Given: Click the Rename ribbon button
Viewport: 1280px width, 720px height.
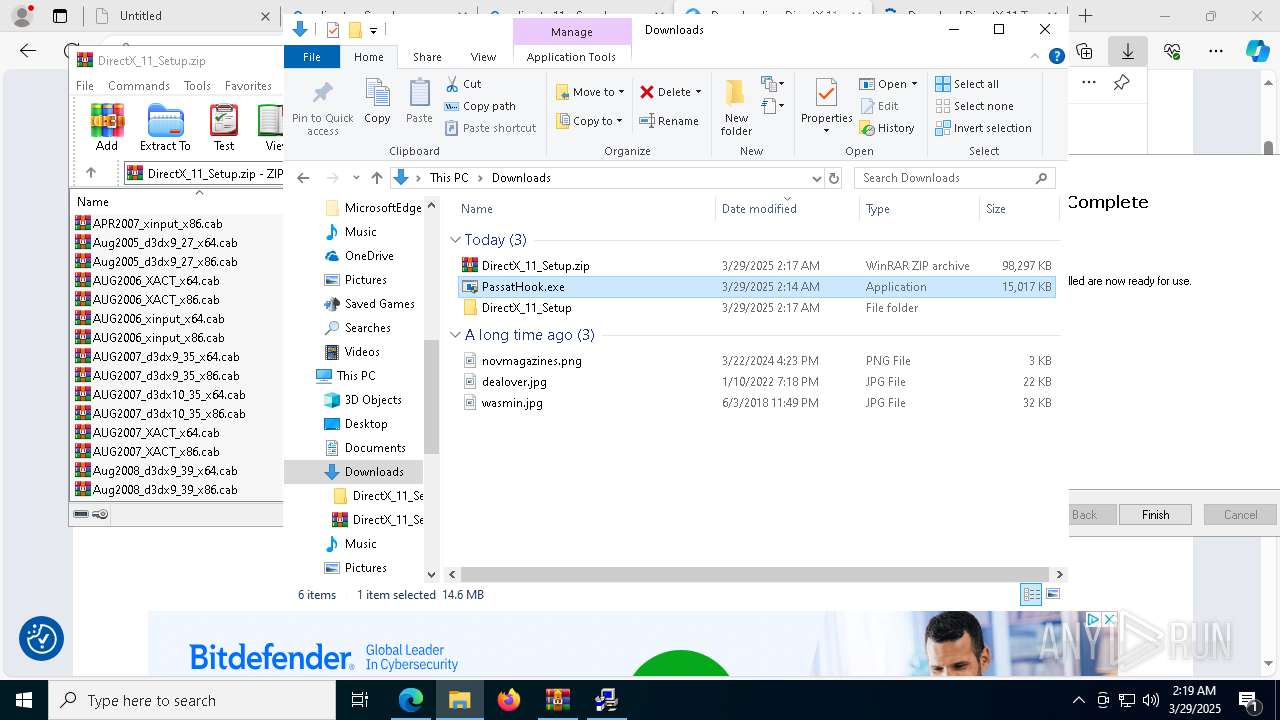Looking at the screenshot, I should 669,121.
